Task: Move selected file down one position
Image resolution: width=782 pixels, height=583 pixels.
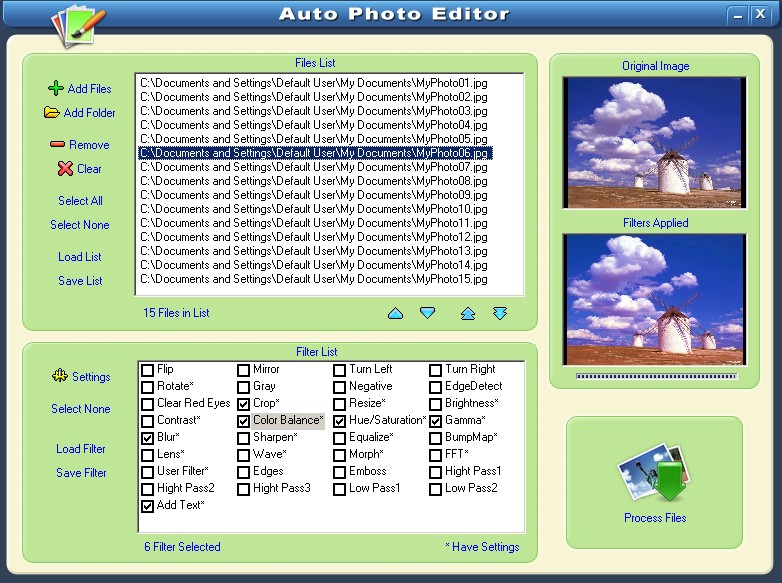Action: [428, 314]
